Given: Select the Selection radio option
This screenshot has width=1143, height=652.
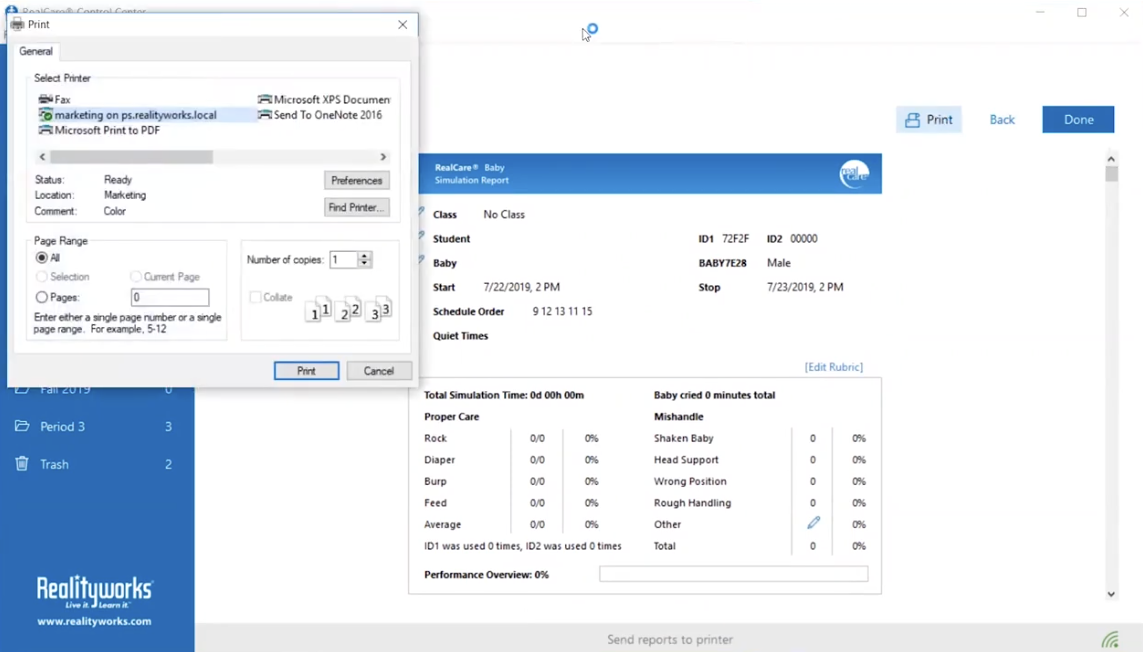Looking at the screenshot, I should point(42,276).
